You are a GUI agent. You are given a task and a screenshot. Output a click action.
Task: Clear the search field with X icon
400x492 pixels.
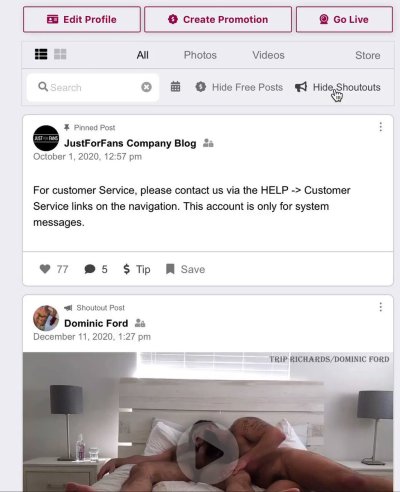tap(146, 87)
